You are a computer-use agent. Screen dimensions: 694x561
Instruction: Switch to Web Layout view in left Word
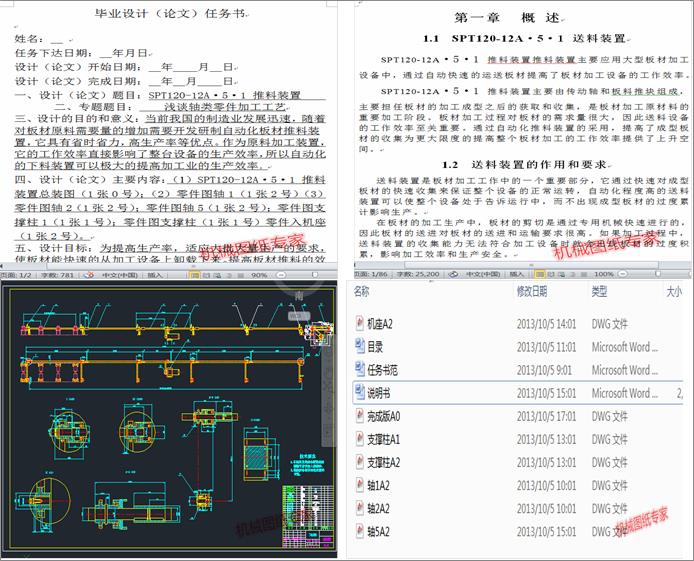click(218, 275)
